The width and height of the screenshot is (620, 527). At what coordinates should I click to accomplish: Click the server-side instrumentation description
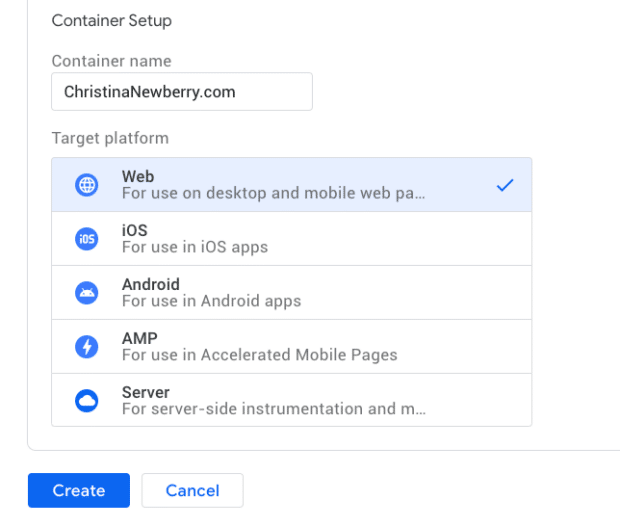tap(272, 409)
